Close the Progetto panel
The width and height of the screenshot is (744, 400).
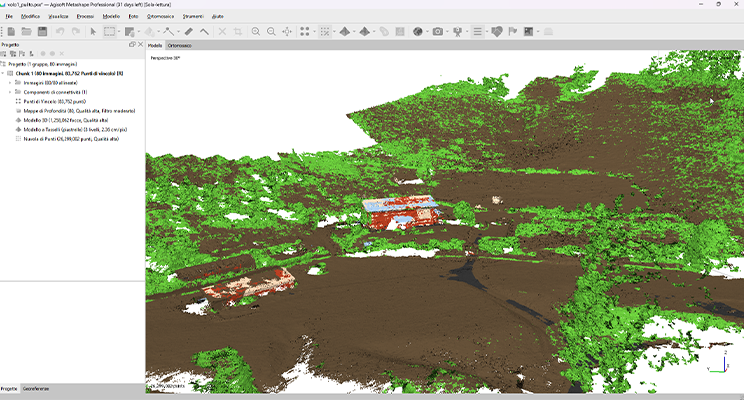141,45
